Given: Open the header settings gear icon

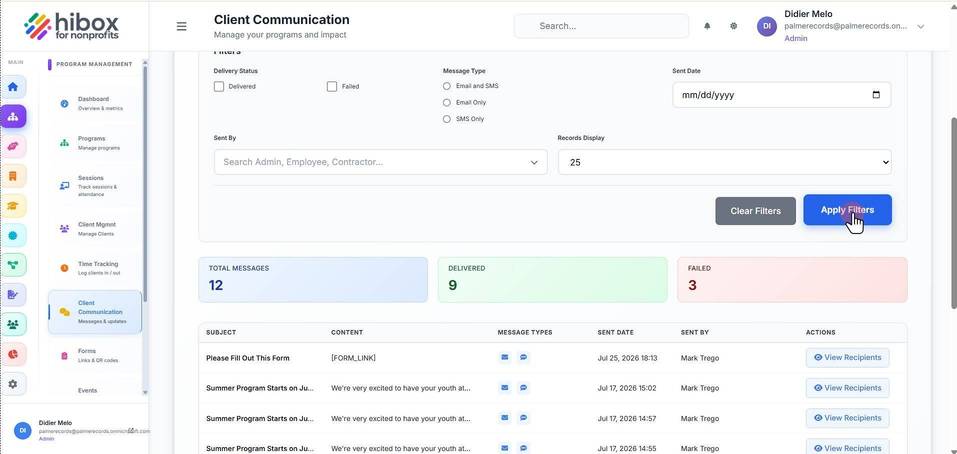Looking at the screenshot, I should coord(734,26).
